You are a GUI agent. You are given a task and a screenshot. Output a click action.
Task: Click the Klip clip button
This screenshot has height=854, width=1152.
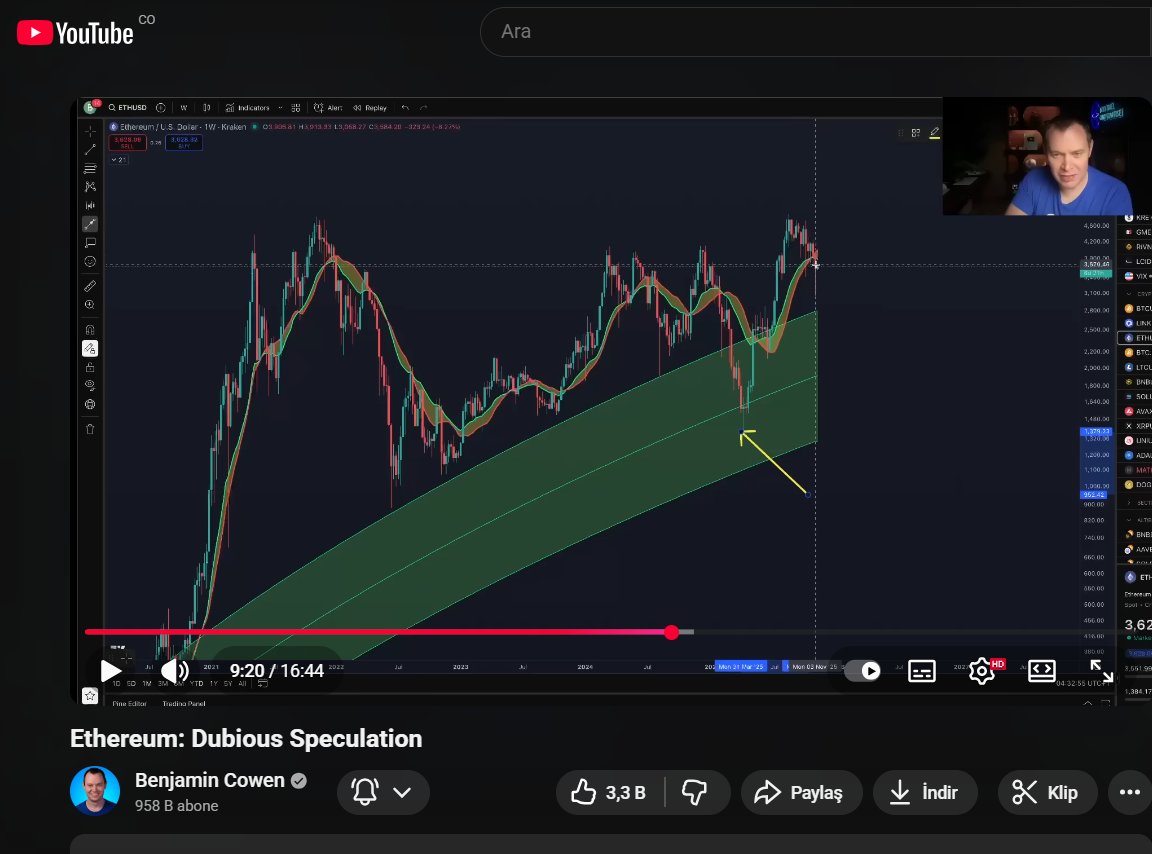(1046, 792)
